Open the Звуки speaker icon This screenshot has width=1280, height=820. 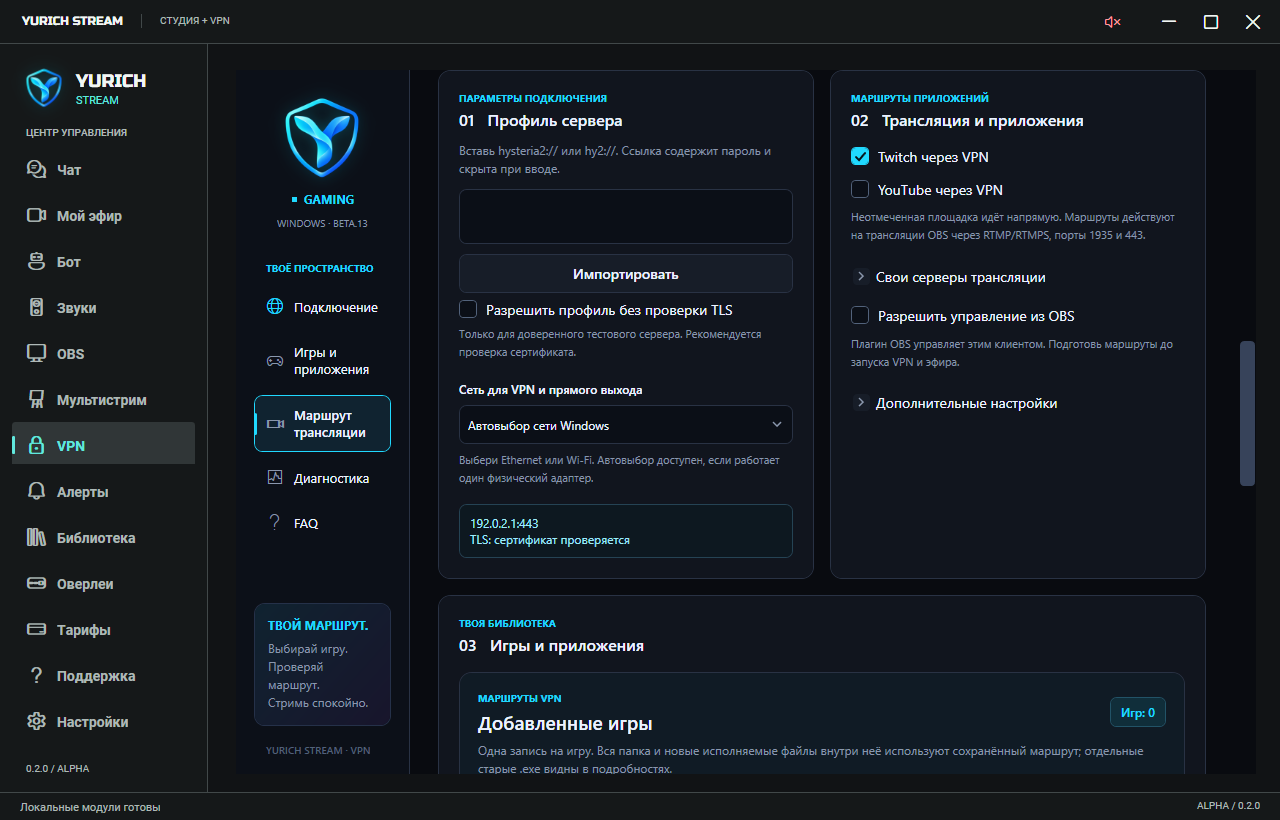pos(37,308)
